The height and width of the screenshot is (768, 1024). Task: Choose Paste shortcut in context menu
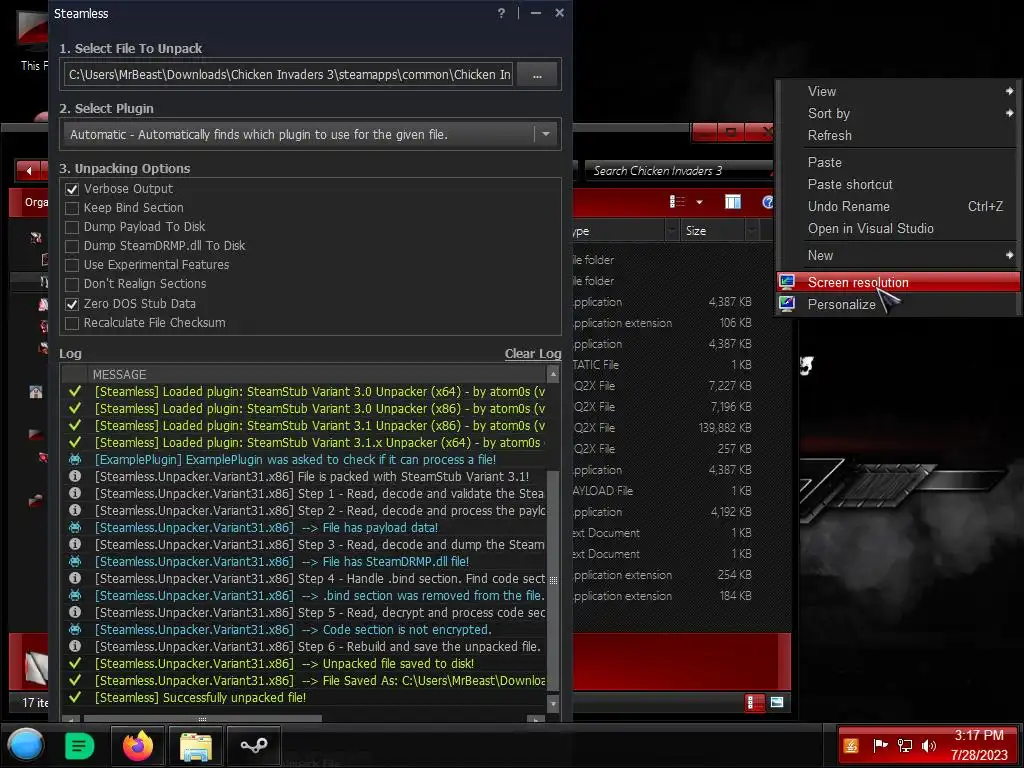click(898, 184)
